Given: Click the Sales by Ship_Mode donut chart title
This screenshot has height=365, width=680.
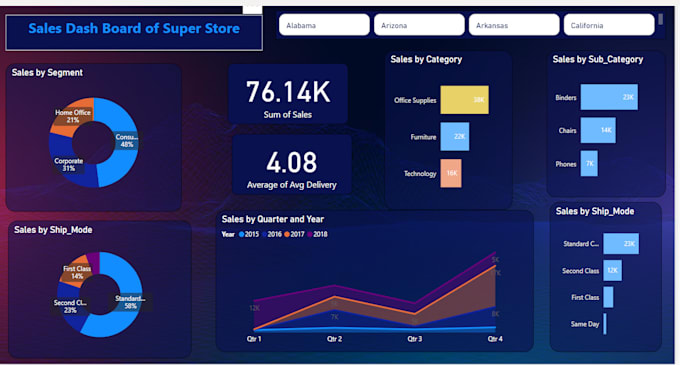Looking at the screenshot, I should tap(53, 230).
